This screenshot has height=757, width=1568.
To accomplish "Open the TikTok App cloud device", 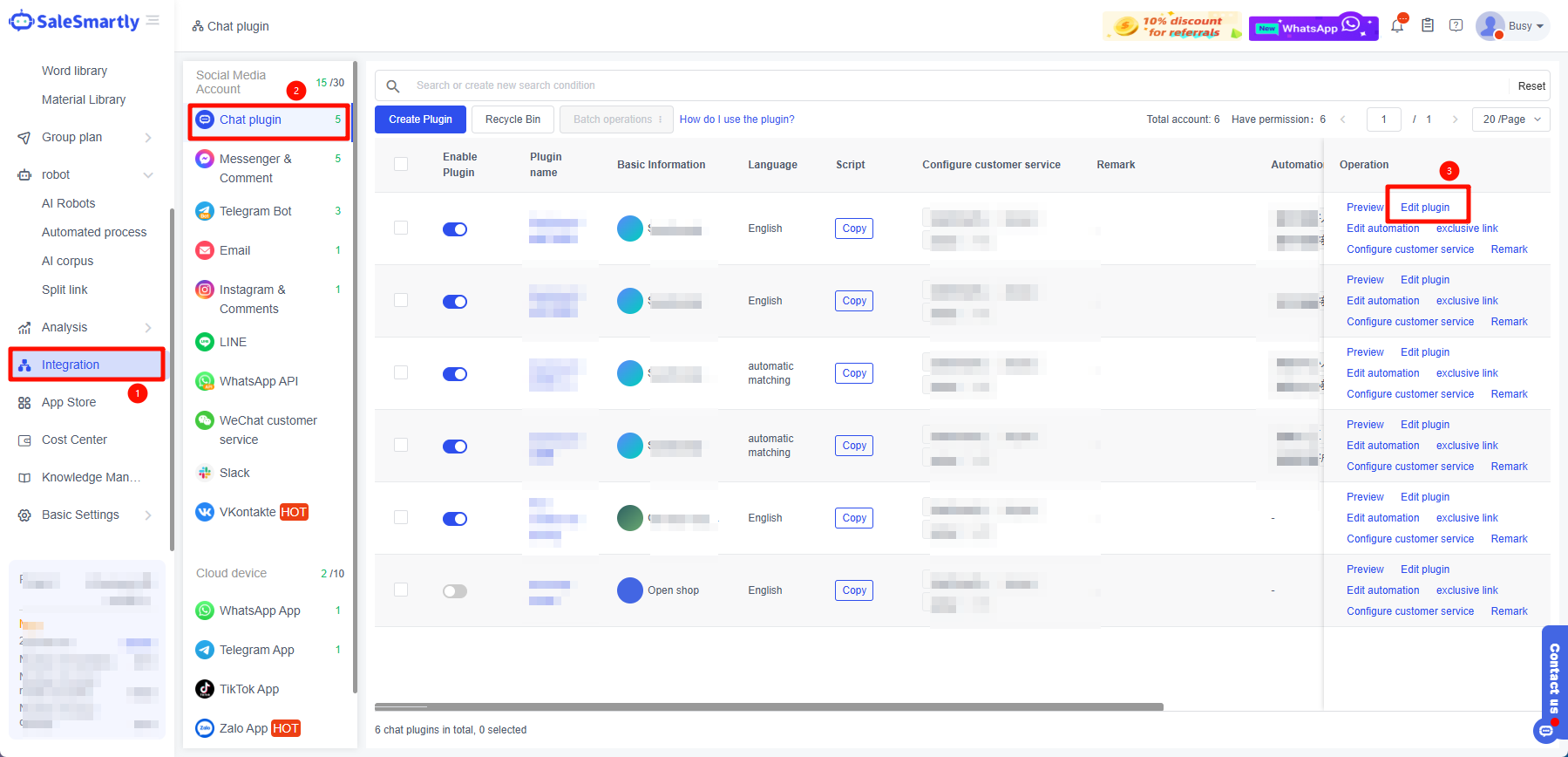I will (249, 689).
